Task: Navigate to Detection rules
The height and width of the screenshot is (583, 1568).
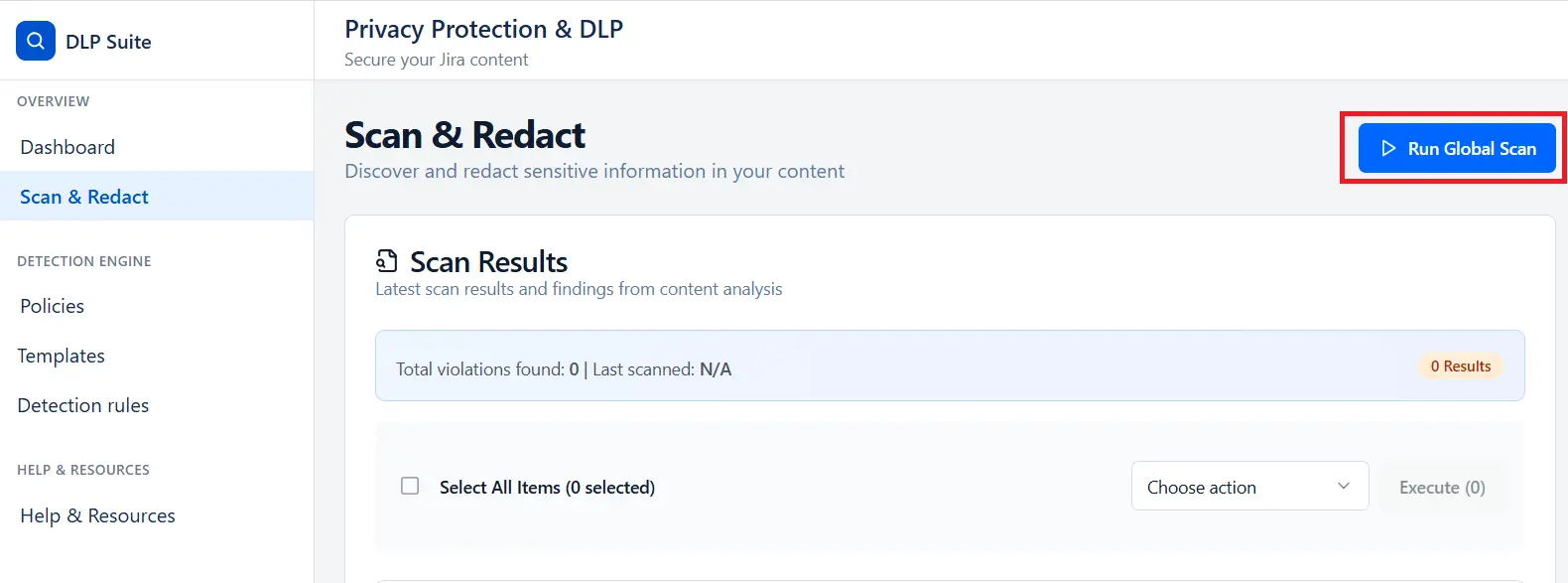Action: click(83, 404)
